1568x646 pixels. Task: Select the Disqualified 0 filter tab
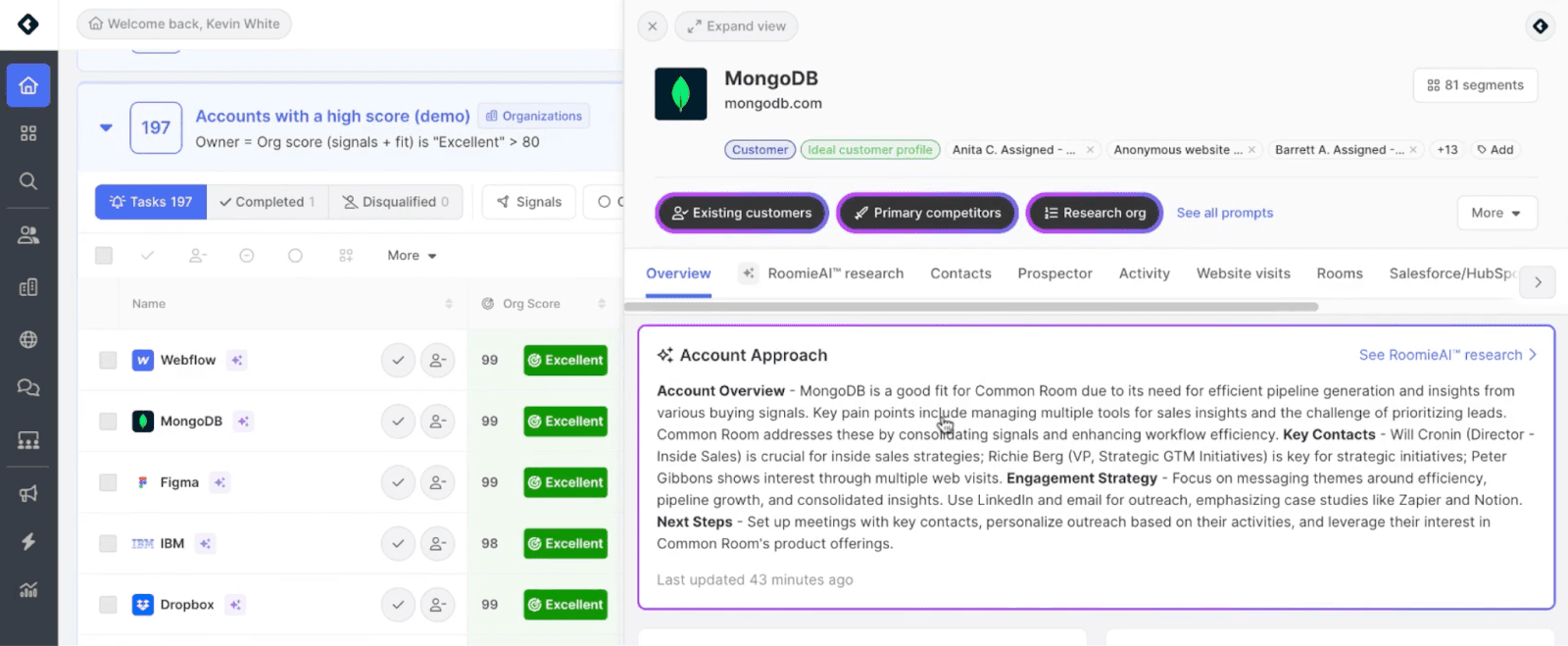coord(396,202)
